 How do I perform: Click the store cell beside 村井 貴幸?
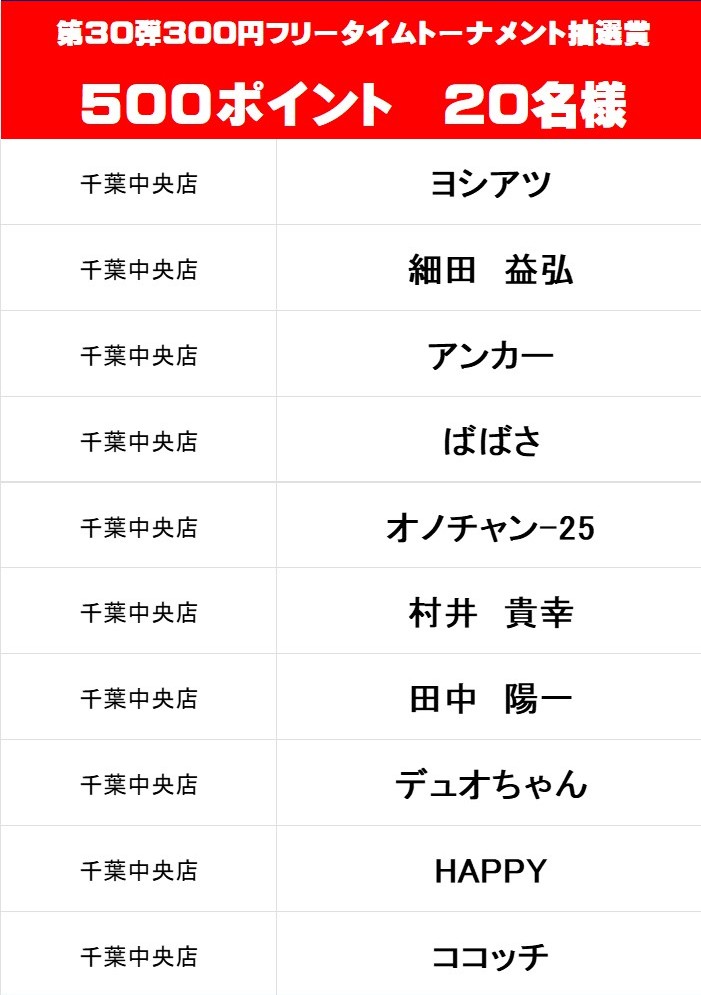[x=139, y=614]
